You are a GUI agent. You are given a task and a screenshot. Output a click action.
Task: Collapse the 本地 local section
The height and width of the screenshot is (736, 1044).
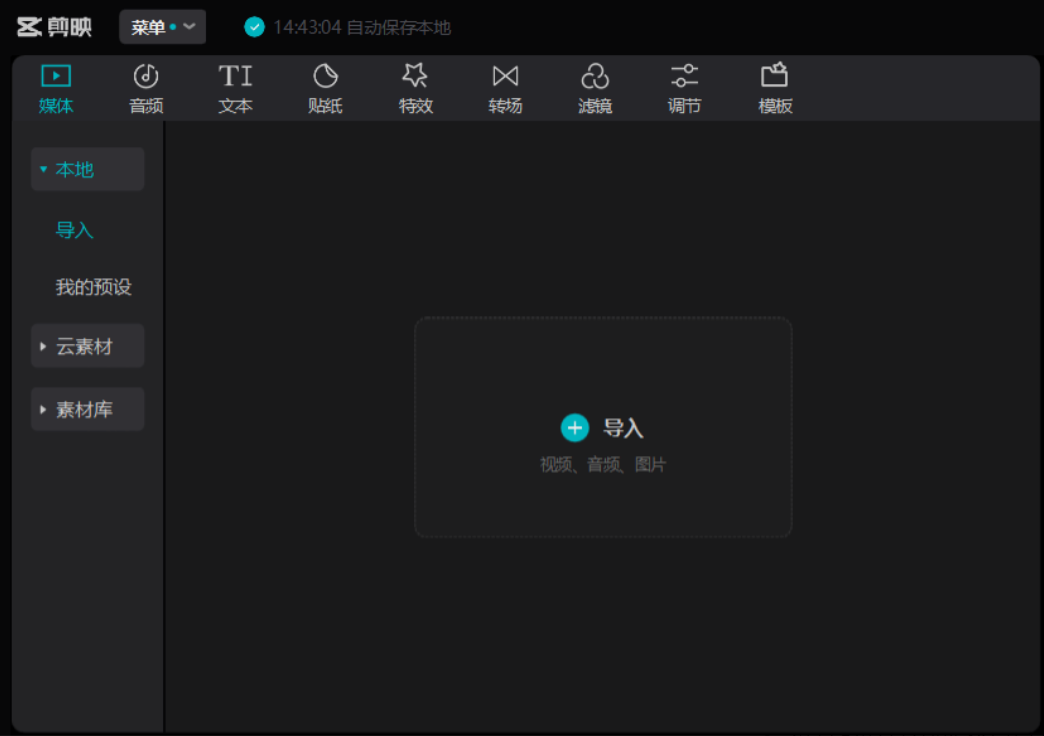point(87,169)
